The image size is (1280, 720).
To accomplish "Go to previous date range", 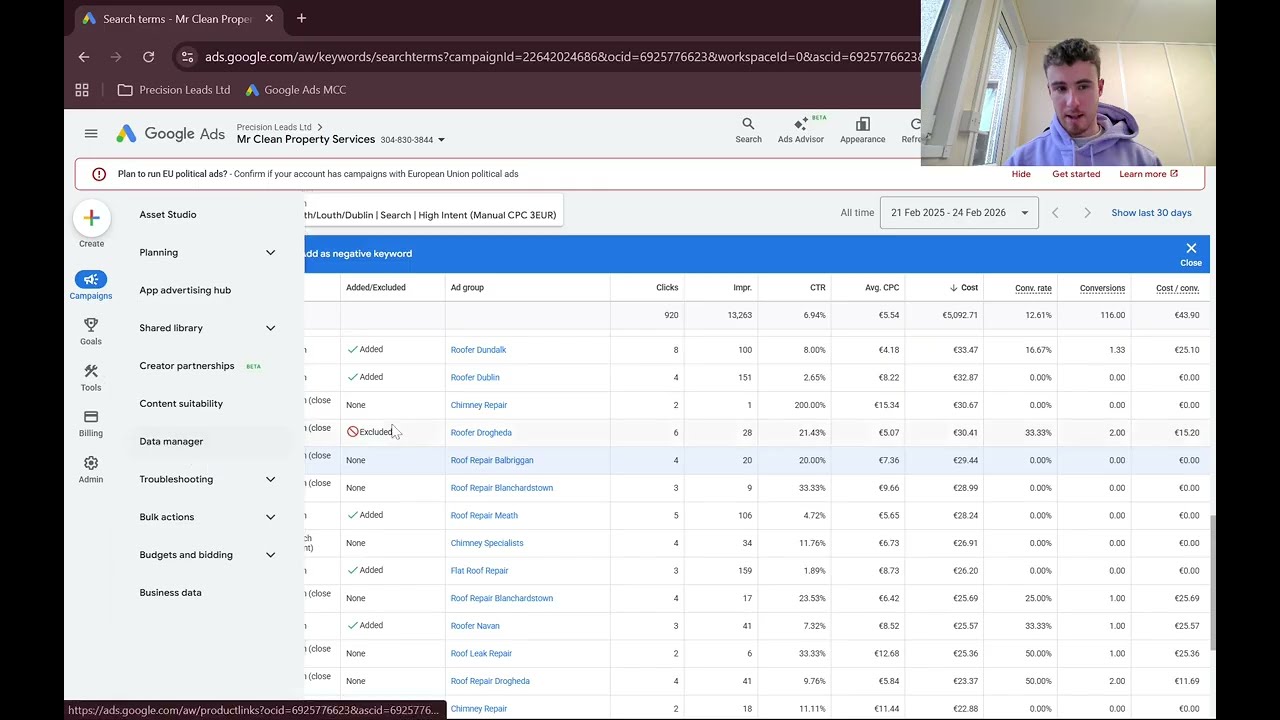I will click(x=1055, y=213).
